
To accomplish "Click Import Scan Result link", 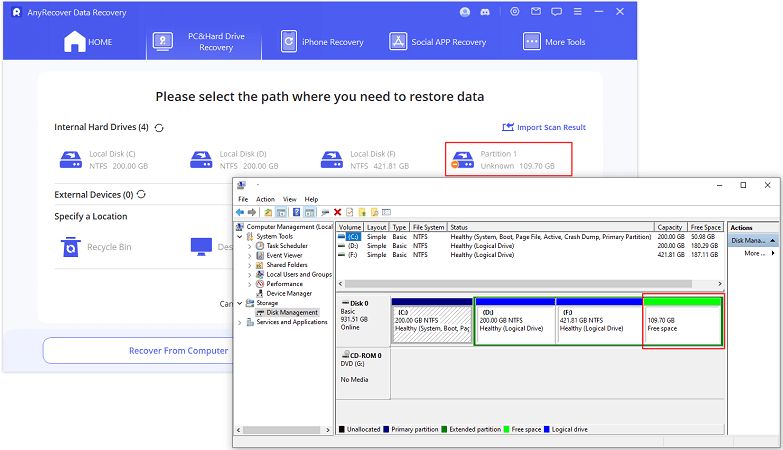I will (x=544, y=127).
